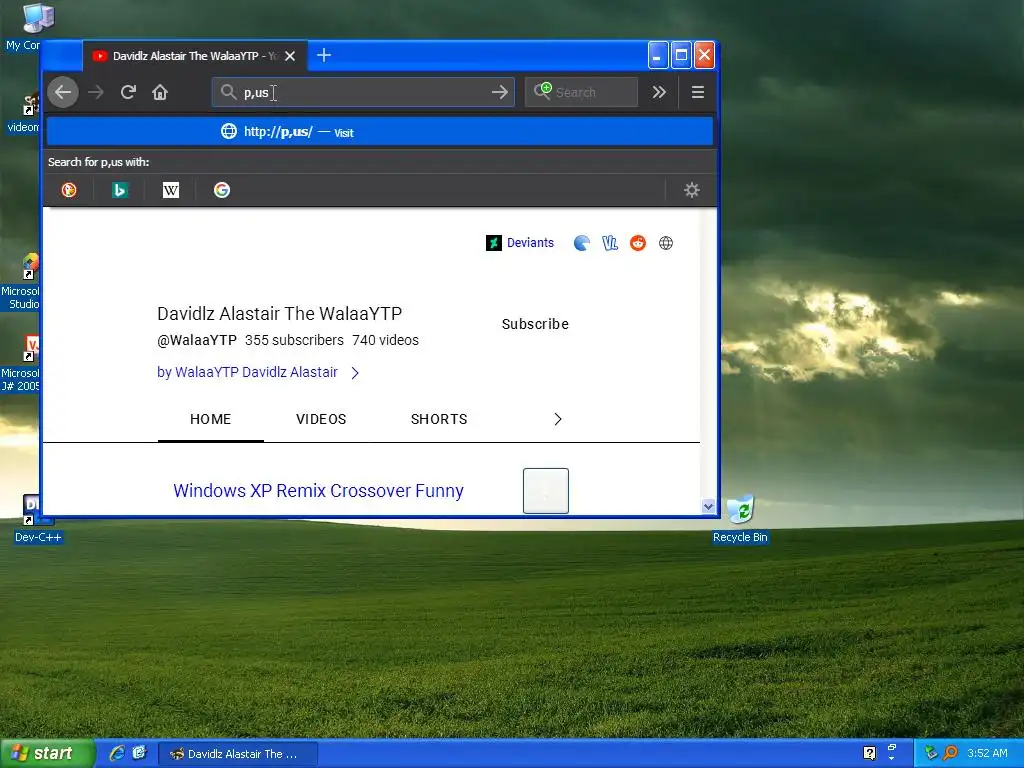Open the hamburger application menu
Screen dimensions: 1024x768
pyautogui.click(x=697, y=92)
